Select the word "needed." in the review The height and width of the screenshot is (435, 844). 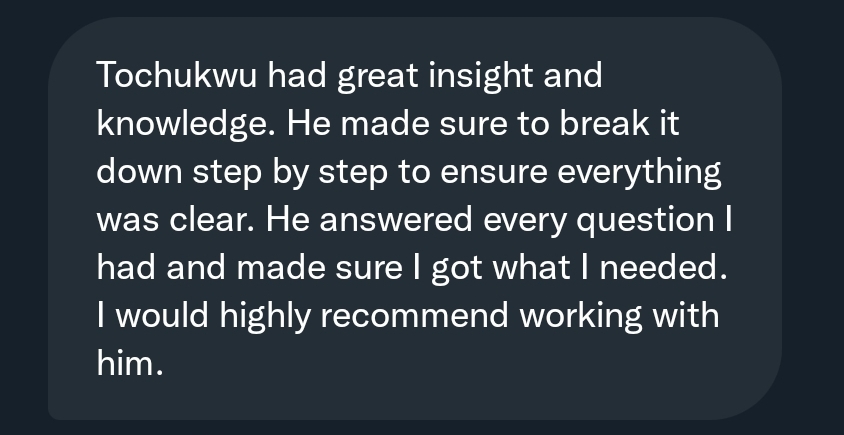coord(663,268)
